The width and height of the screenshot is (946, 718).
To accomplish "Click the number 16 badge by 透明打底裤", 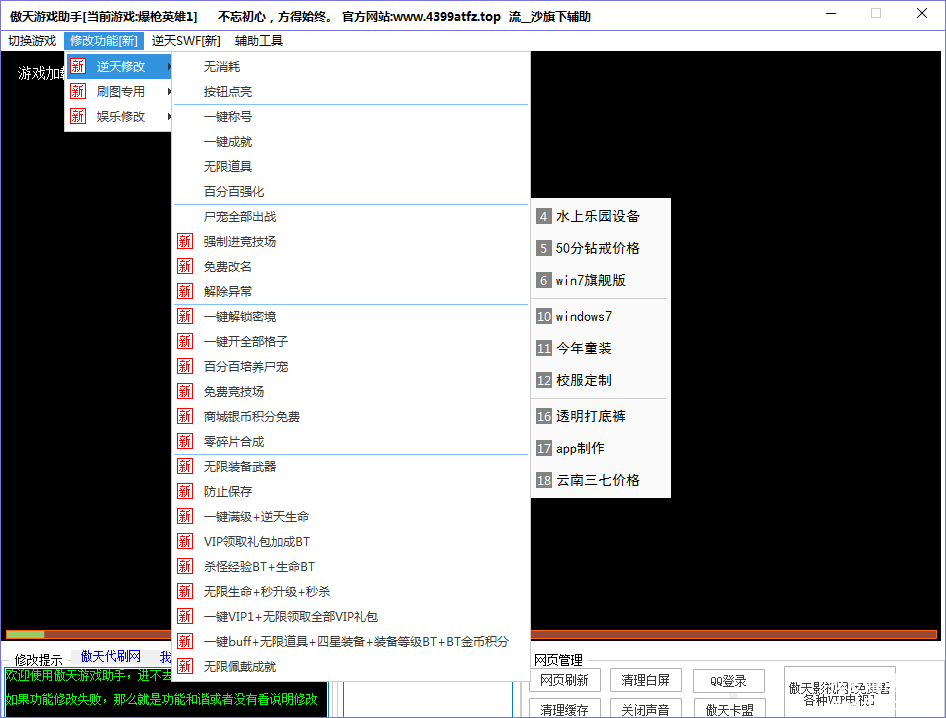I will coord(544,416).
